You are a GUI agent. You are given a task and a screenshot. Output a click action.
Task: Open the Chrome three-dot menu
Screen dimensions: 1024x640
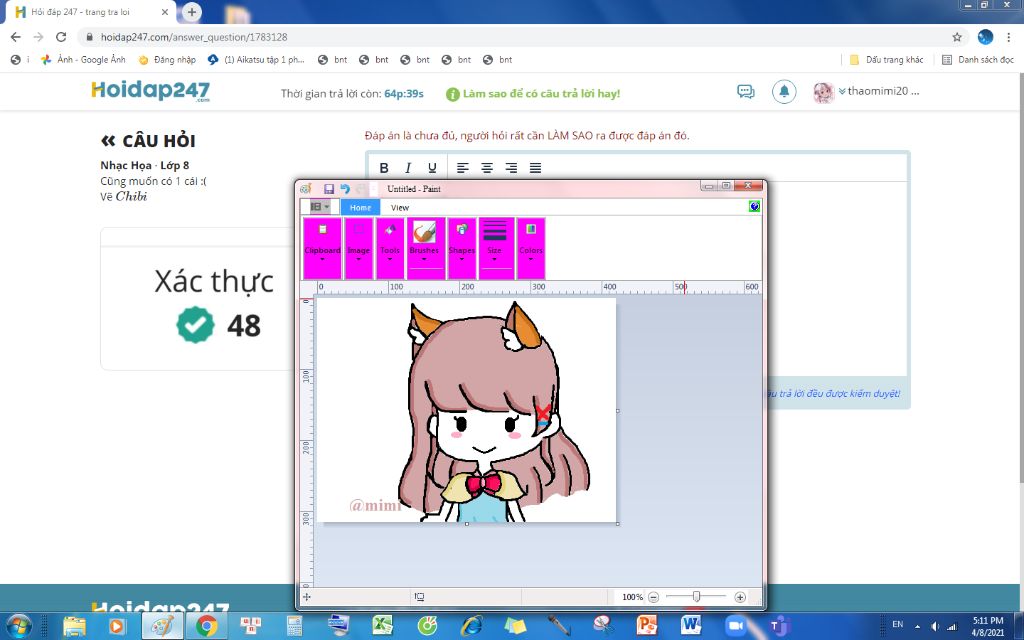tap(1009, 37)
